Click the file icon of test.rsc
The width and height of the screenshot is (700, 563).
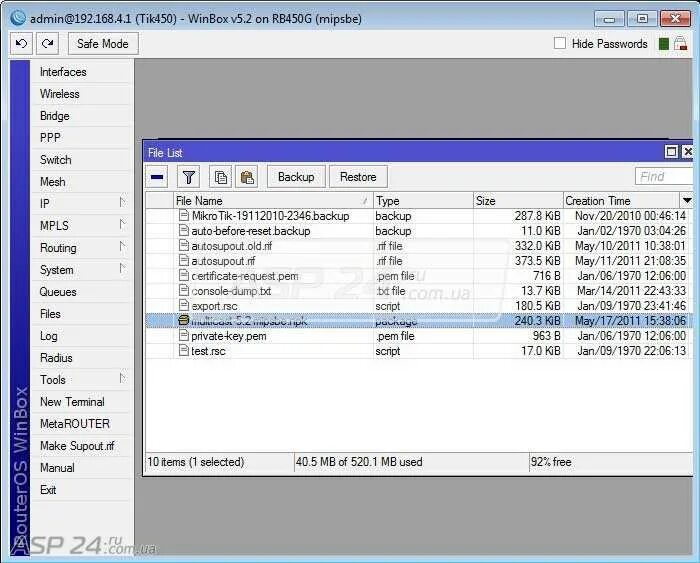tap(183, 350)
